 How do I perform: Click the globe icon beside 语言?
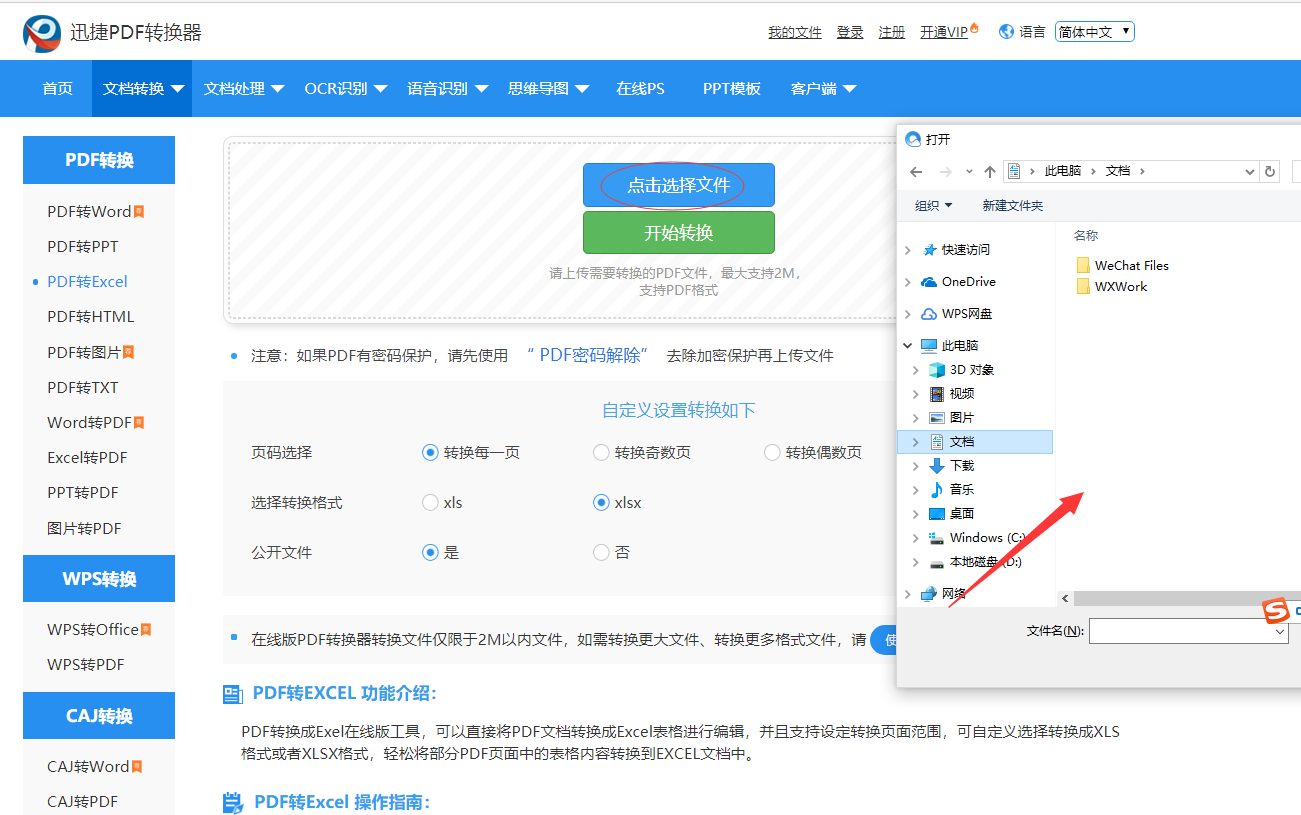coord(1006,32)
